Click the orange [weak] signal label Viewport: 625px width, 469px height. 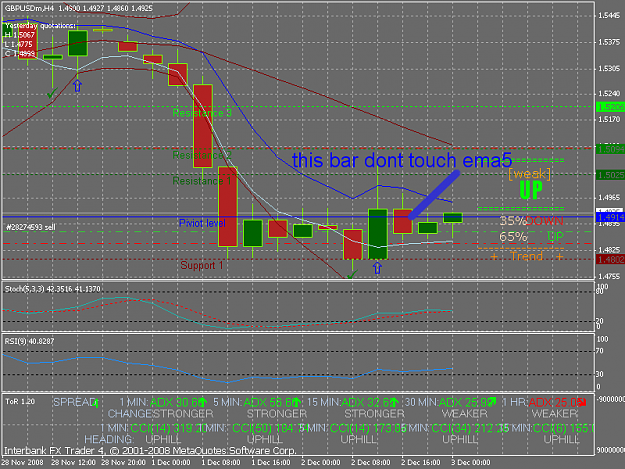tap(530, 174)
